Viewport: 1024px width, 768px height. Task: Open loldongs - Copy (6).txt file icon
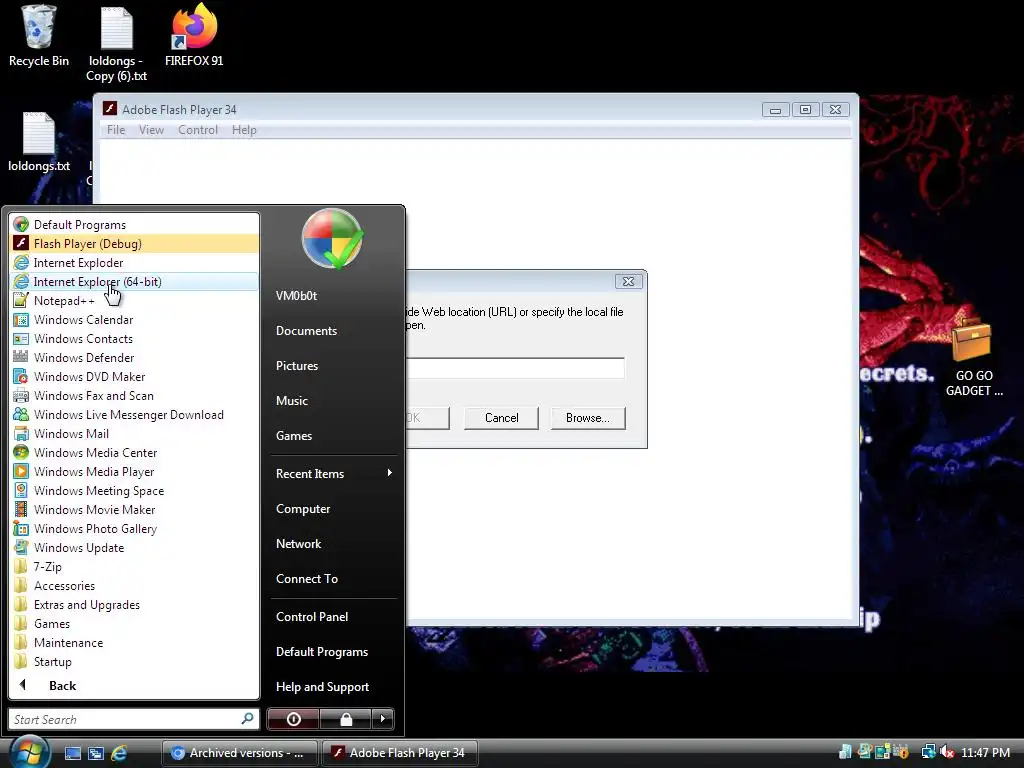117,44
